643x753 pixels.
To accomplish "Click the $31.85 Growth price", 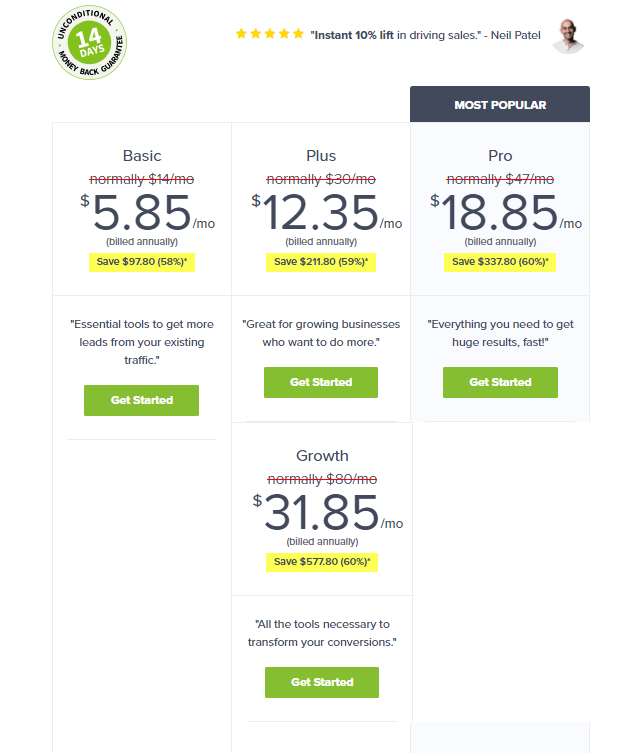I will 322,512.
